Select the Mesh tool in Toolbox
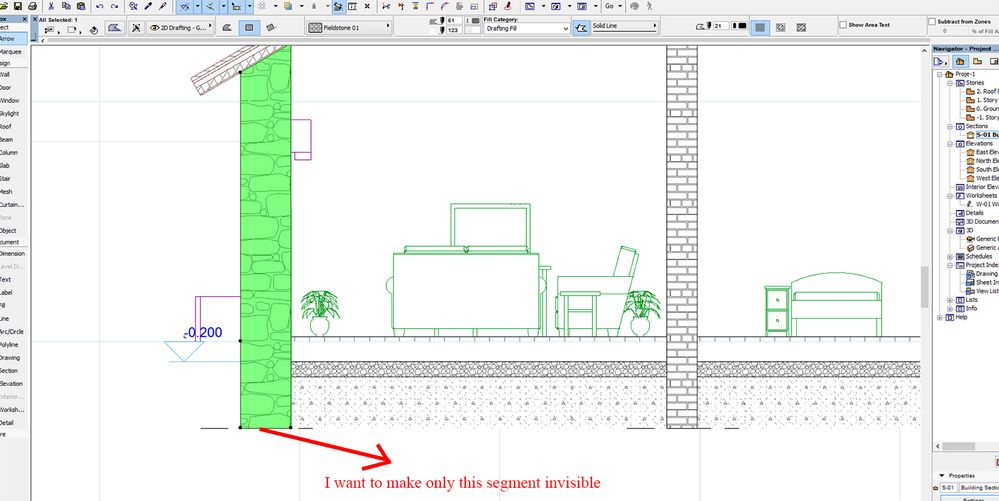 click(14, 191)
